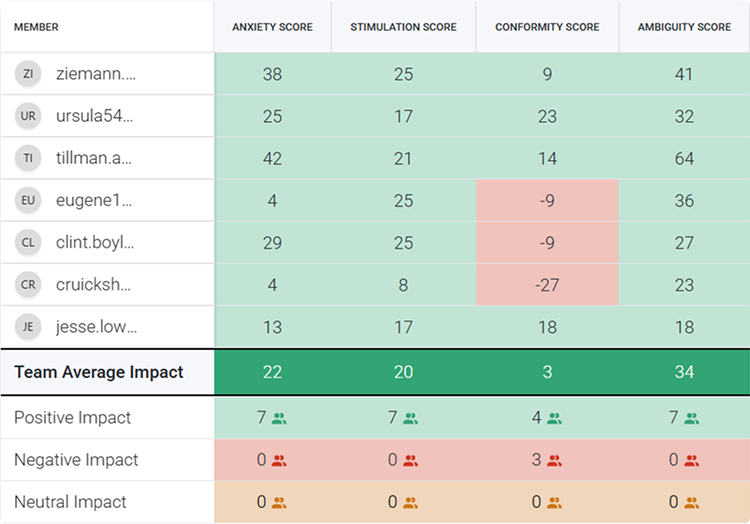Select cruicksh's red -27 conformity cell
Screen dimensions: 750x524
[x=547, y=285]
